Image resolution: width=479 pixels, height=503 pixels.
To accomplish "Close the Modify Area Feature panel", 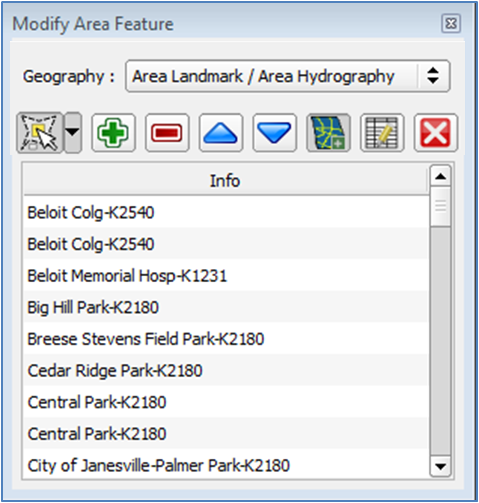I will click(x=451, y=24).
